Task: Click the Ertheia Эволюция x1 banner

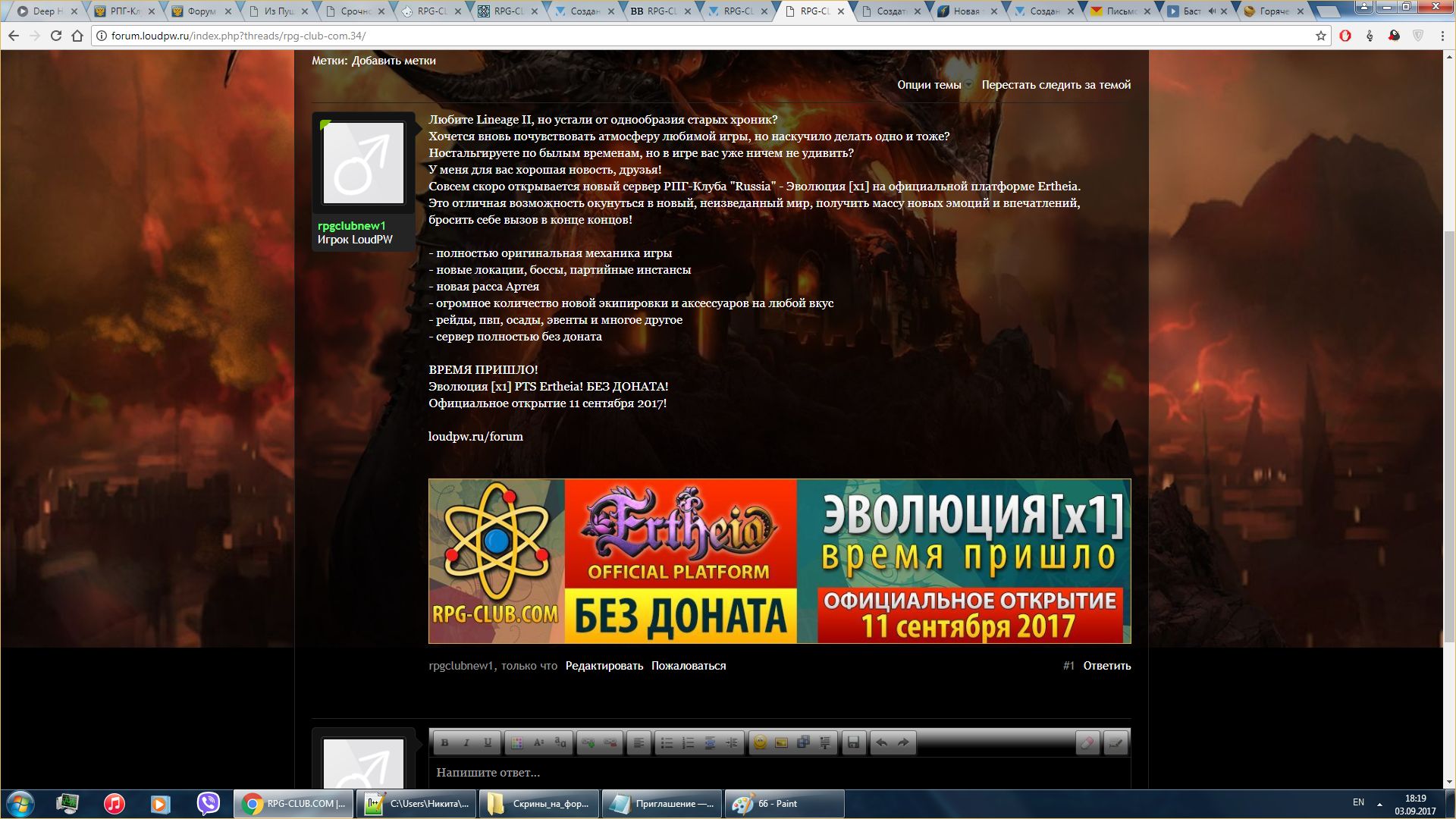Action: point(780,561)
